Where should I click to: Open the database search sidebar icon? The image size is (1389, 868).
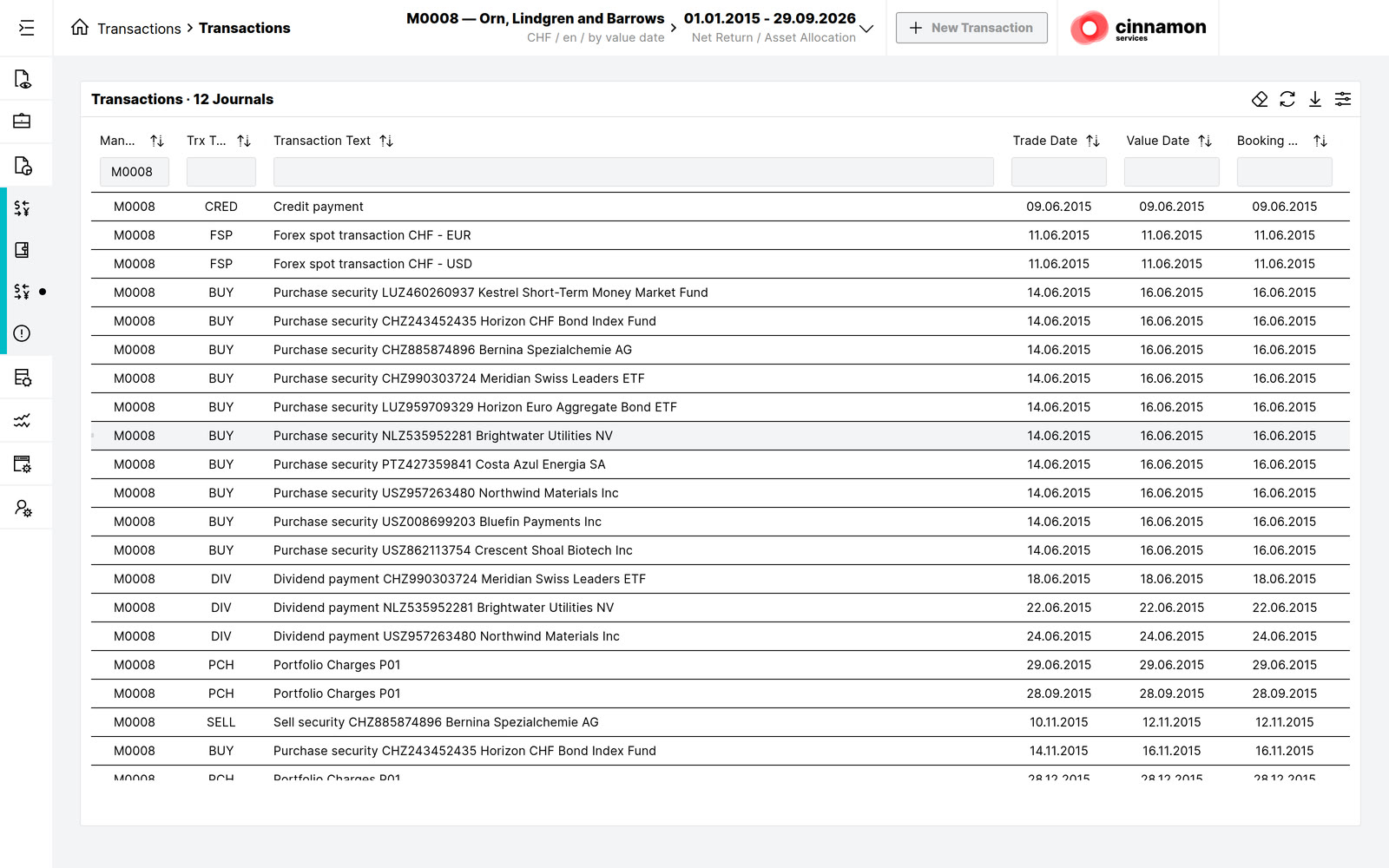(23, 378)
